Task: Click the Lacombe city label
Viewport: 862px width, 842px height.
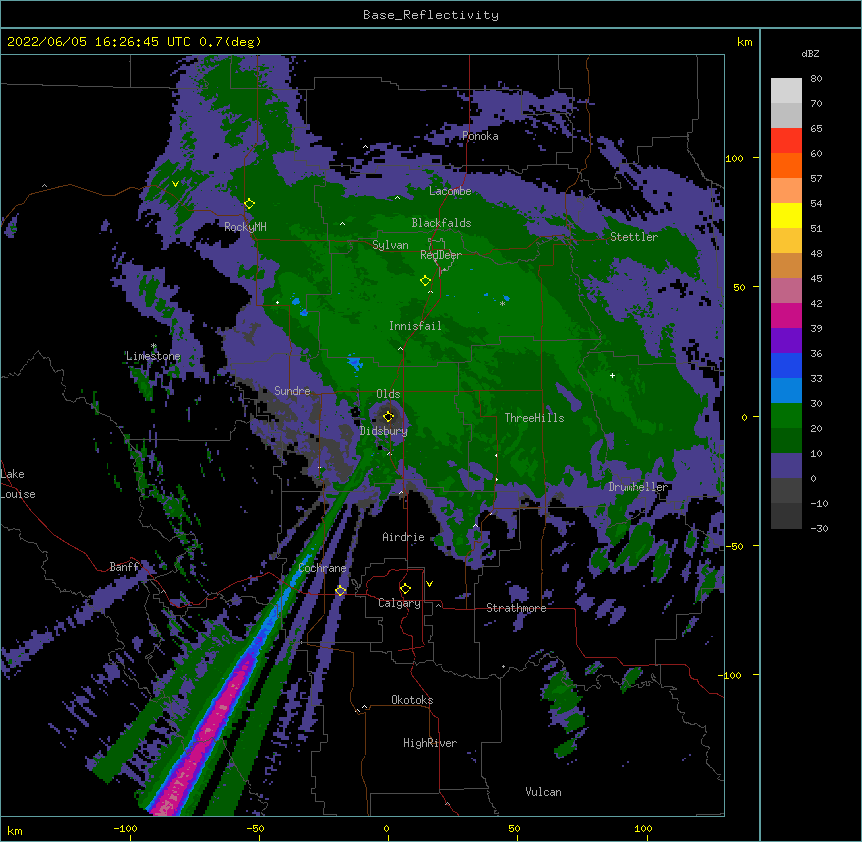Action: coord(450,191)
